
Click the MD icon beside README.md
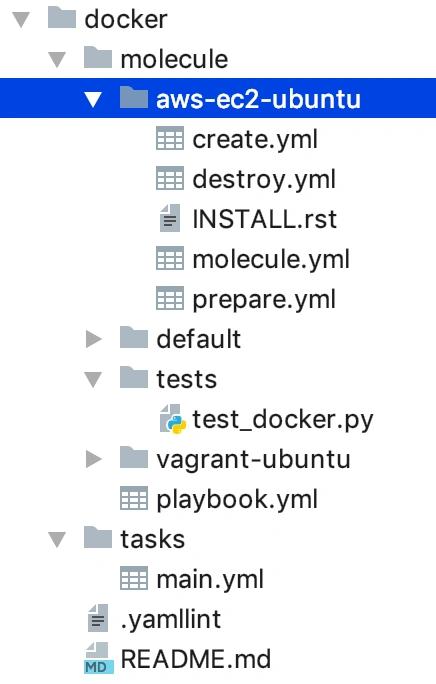pyautogui.click(x=99, y=658)
